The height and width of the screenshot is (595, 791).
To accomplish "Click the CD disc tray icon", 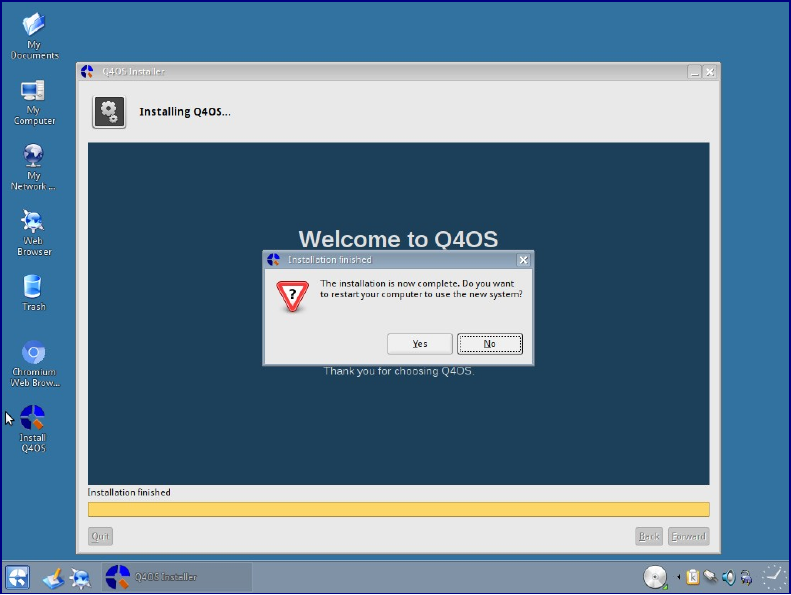I will pos(655,577).
